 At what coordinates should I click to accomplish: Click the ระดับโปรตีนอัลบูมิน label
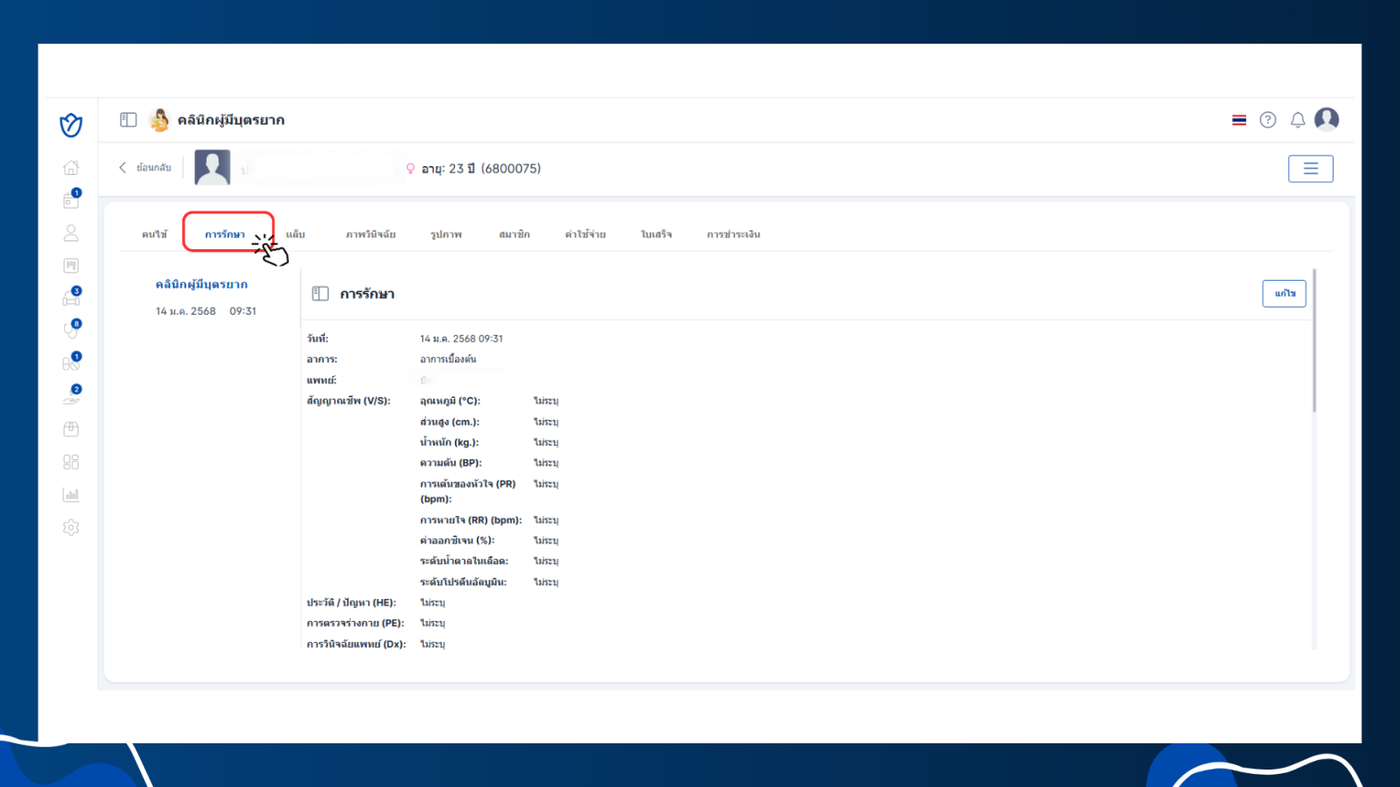[463, 582]
